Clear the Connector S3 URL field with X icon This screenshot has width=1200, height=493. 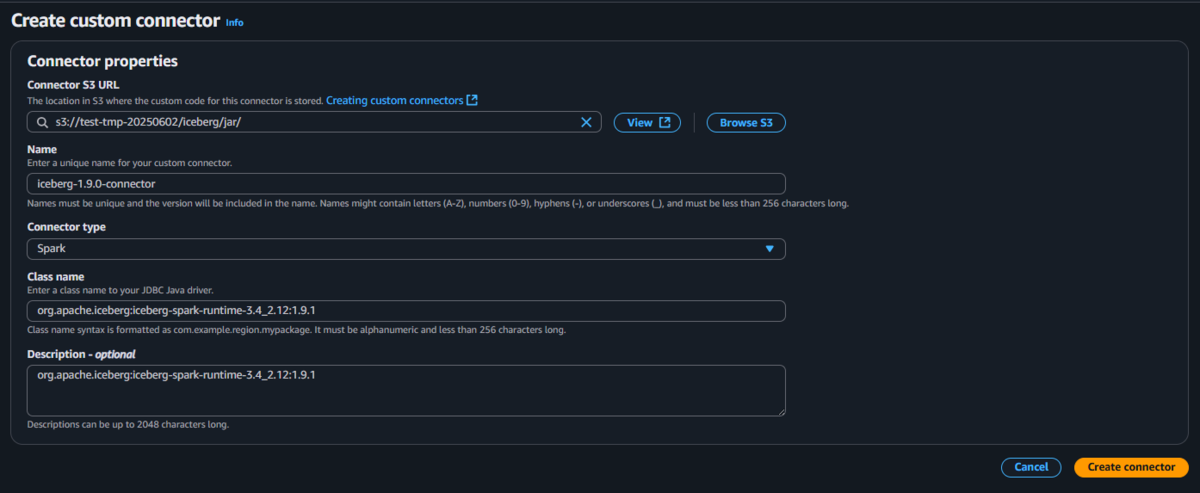click(x=587, y=122)
